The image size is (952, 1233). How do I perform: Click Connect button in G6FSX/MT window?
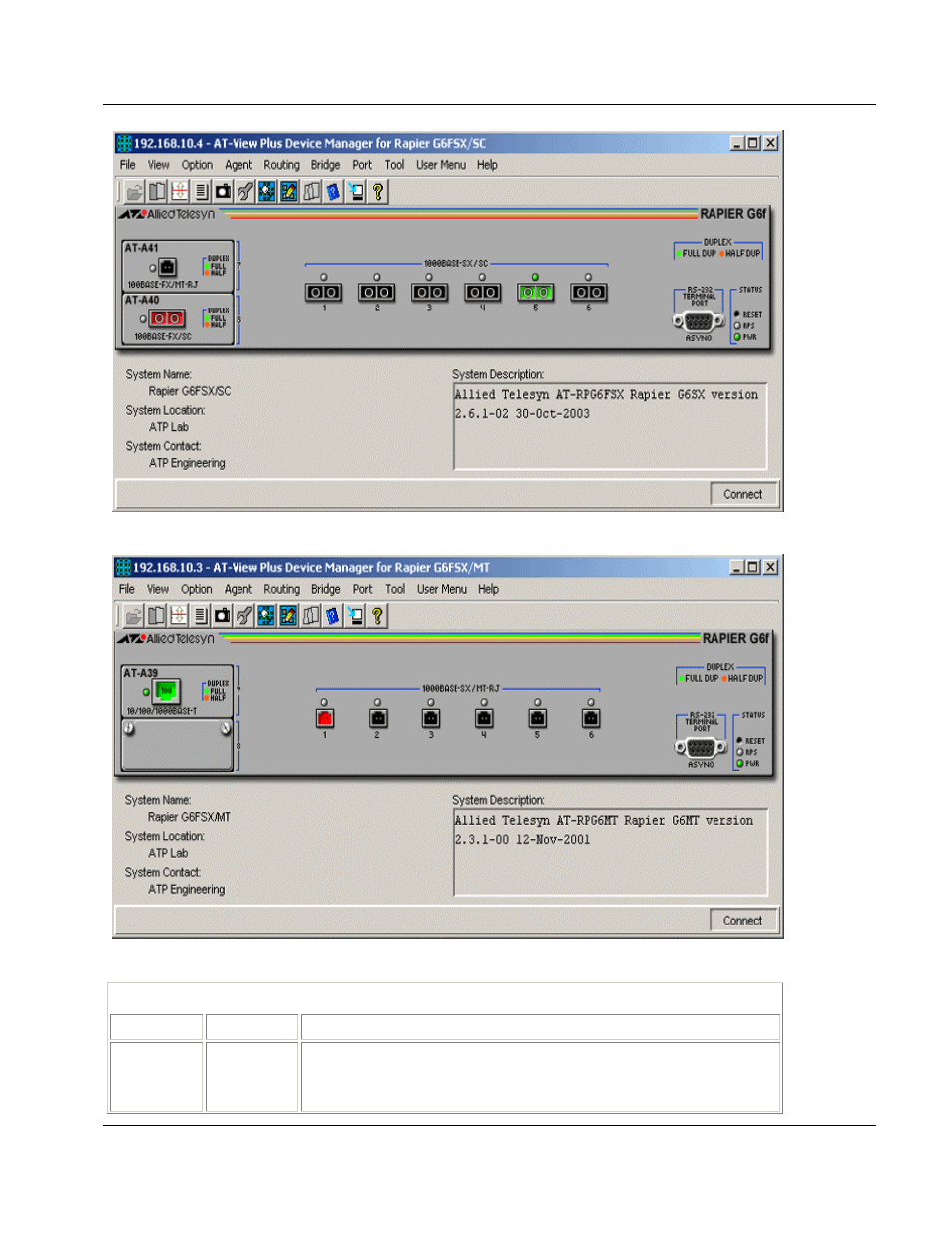742,921
